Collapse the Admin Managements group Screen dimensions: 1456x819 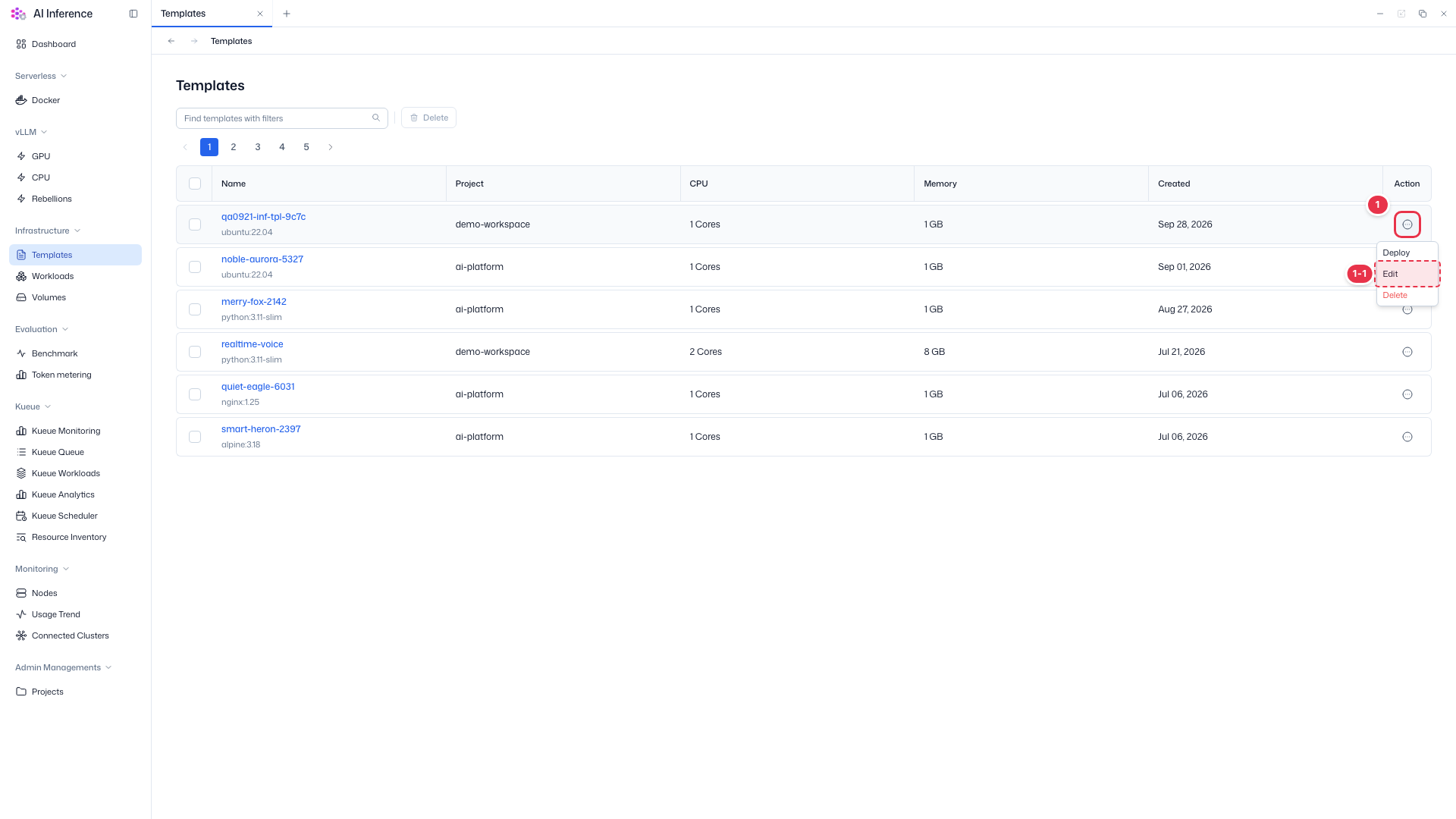pyautogui.click(x=64, y=667)
